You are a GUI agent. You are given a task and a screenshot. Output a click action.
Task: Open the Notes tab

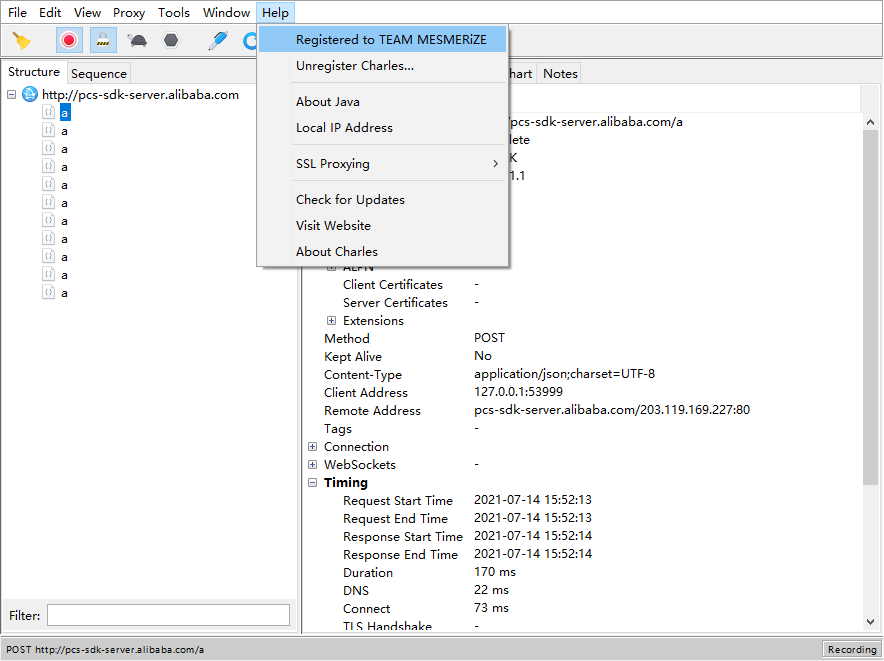[x=560, y=73]
